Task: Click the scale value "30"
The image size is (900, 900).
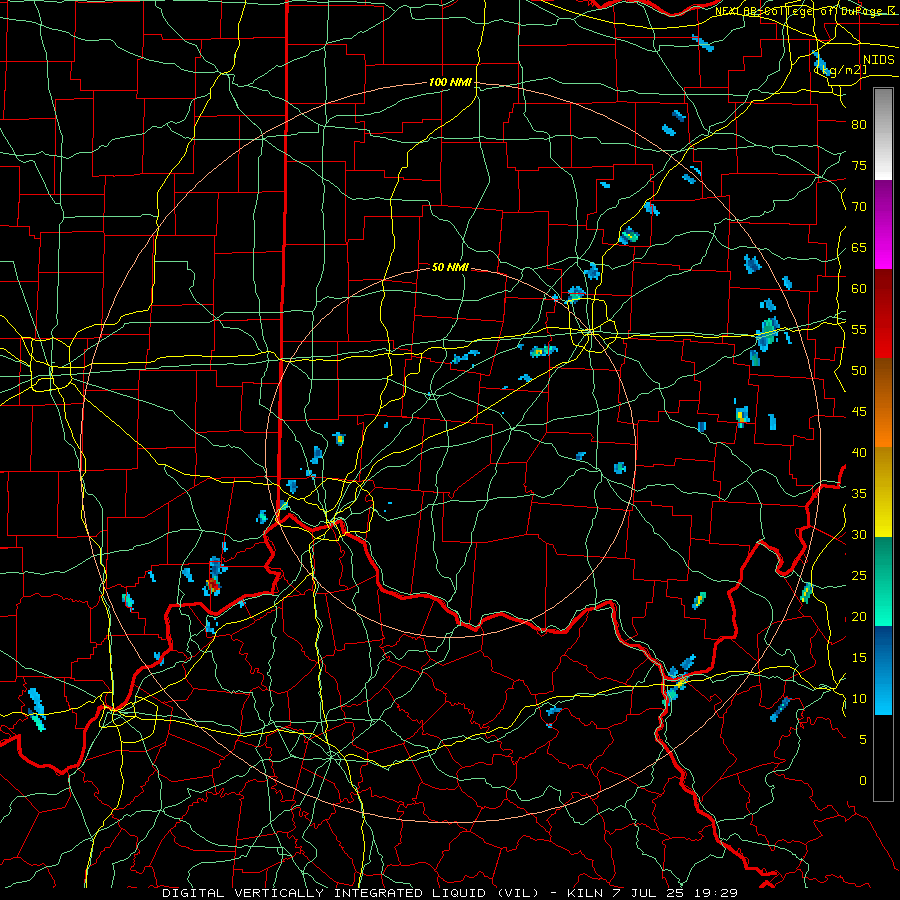Action: pos(859,535)
